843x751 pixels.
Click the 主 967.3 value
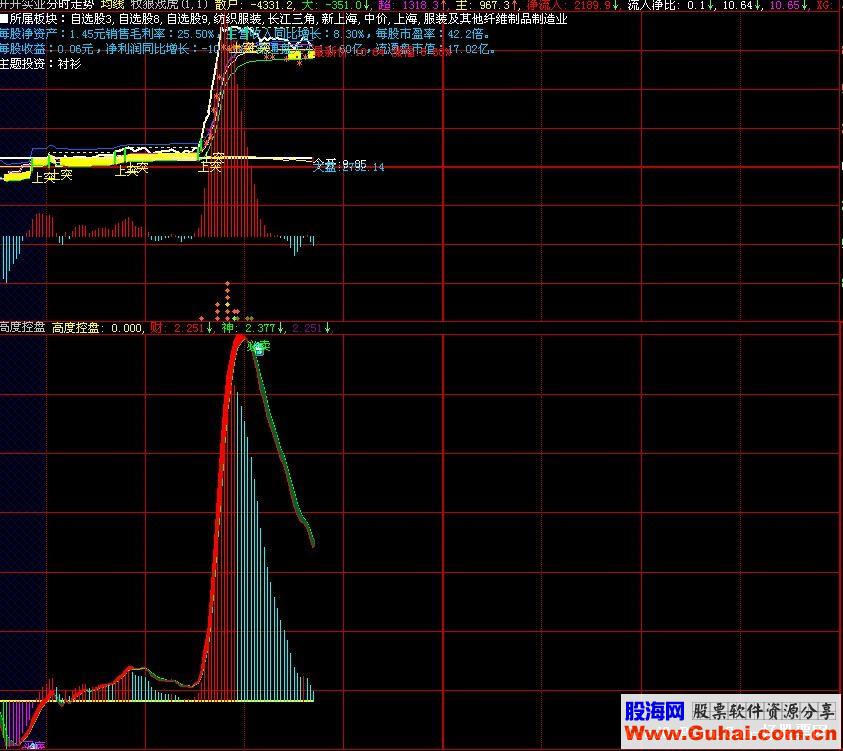click(x=487, y=5)
